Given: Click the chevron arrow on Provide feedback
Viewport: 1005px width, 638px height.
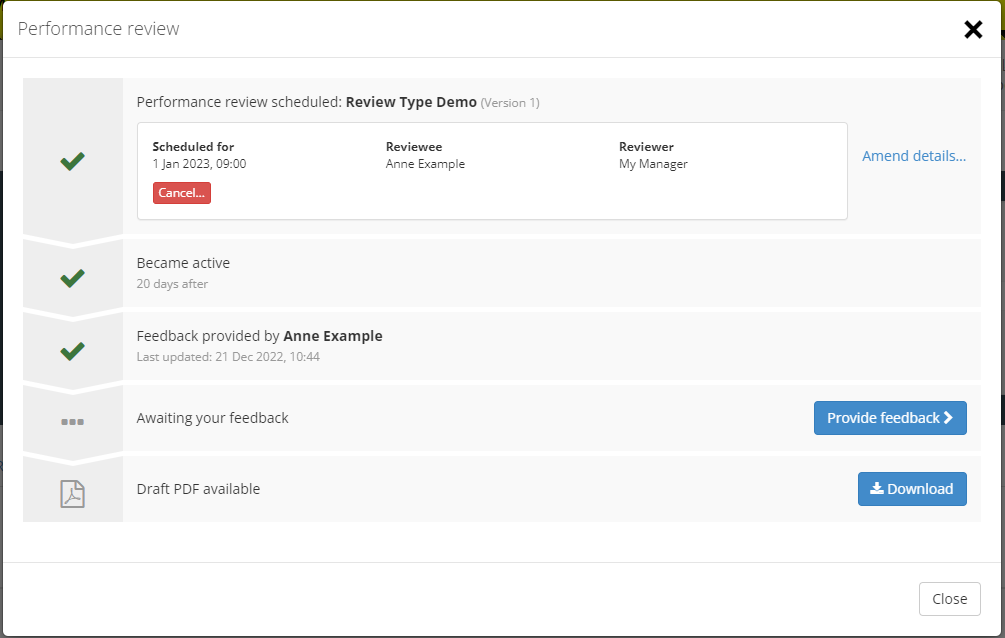Looking at the screenshot, I should pyautogui.click(x=948, y=418).
